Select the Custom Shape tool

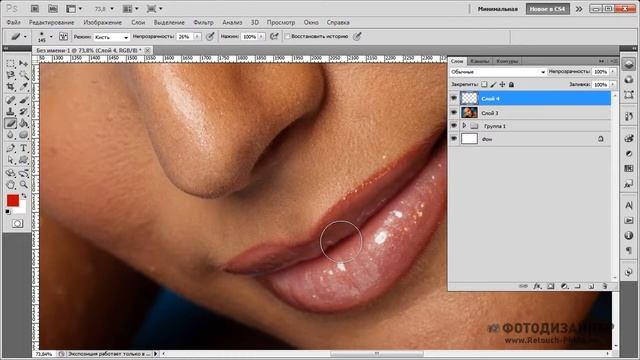pyautogui.click(x=23, y=160)
